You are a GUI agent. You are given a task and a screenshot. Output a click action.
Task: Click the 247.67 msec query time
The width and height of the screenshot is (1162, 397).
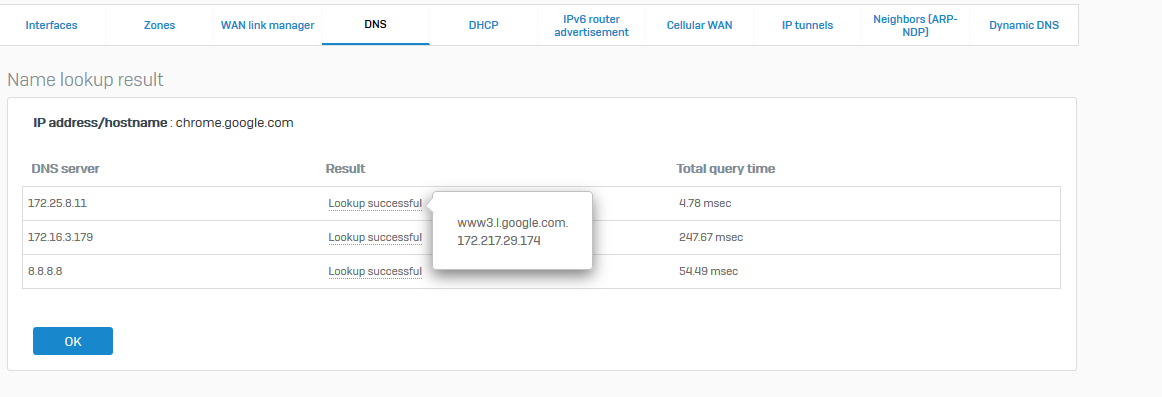[x=711, y=237]
